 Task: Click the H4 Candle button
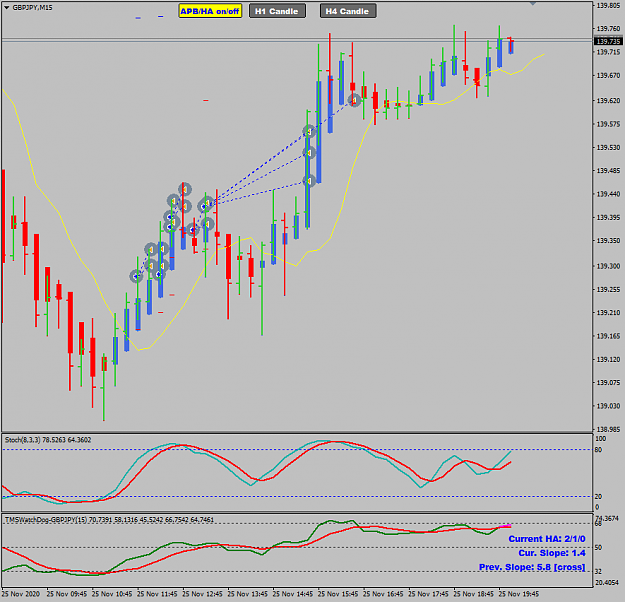tap(348, 11)
